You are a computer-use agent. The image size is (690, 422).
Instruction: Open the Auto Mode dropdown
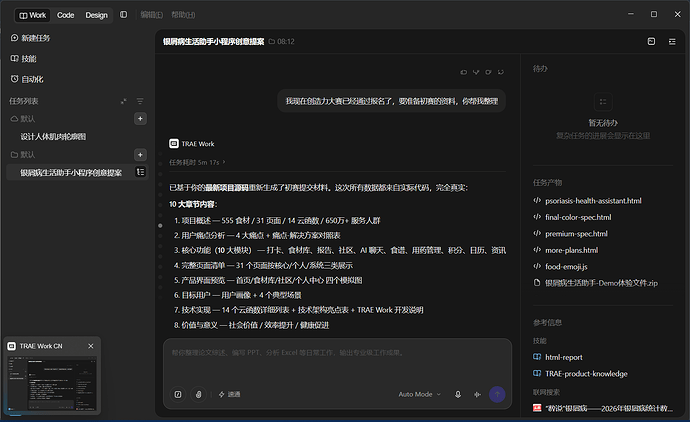[419, 394]
